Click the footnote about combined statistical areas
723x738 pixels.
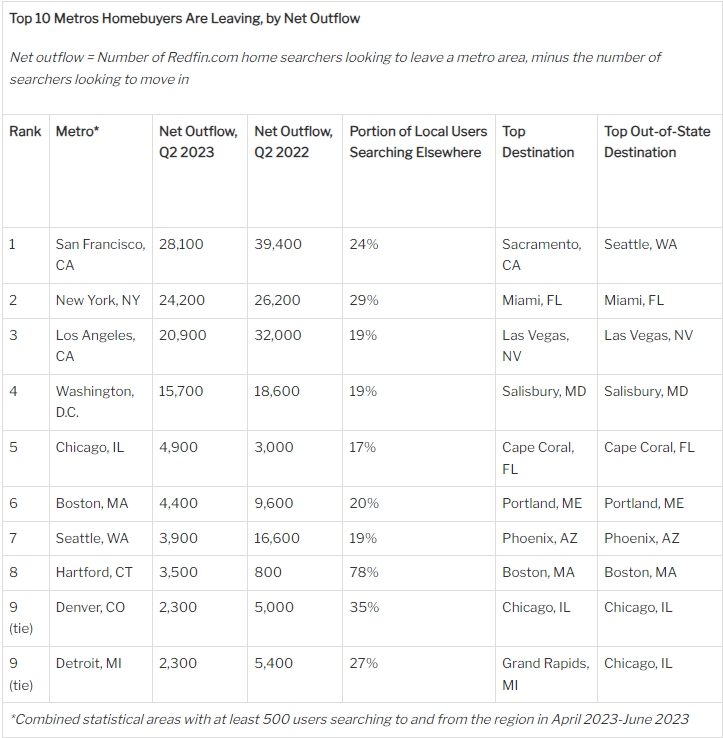(x=350, y=719)
